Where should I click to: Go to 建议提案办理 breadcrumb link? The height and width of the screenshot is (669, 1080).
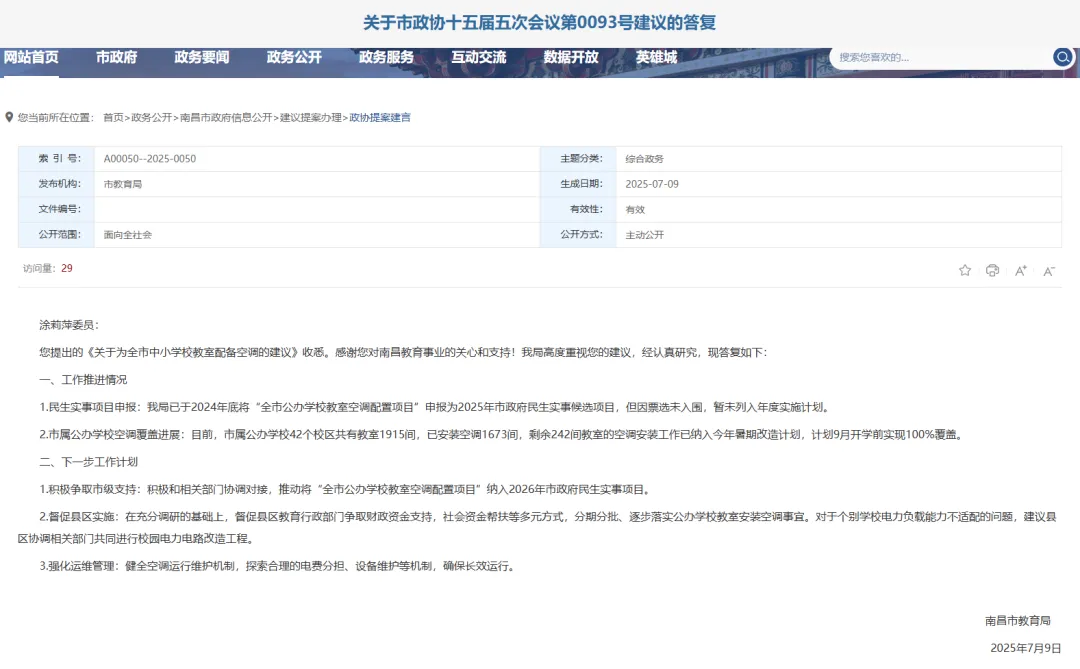(311, 118)
